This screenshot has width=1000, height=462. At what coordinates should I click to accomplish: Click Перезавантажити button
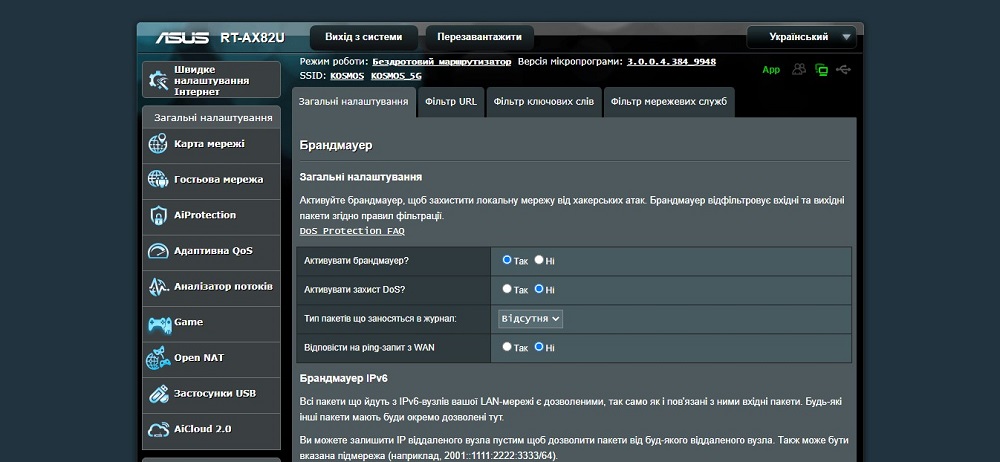tap(480, 37)
